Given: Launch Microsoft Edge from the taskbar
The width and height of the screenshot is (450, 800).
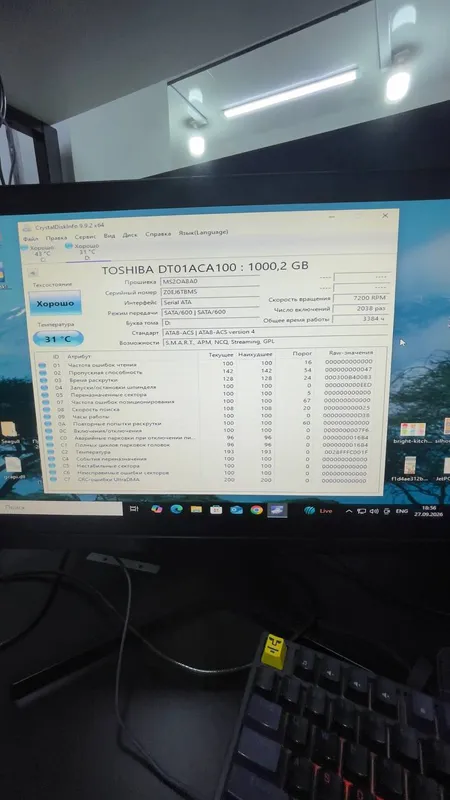Looking at the screenshot, I should (177, 509).
